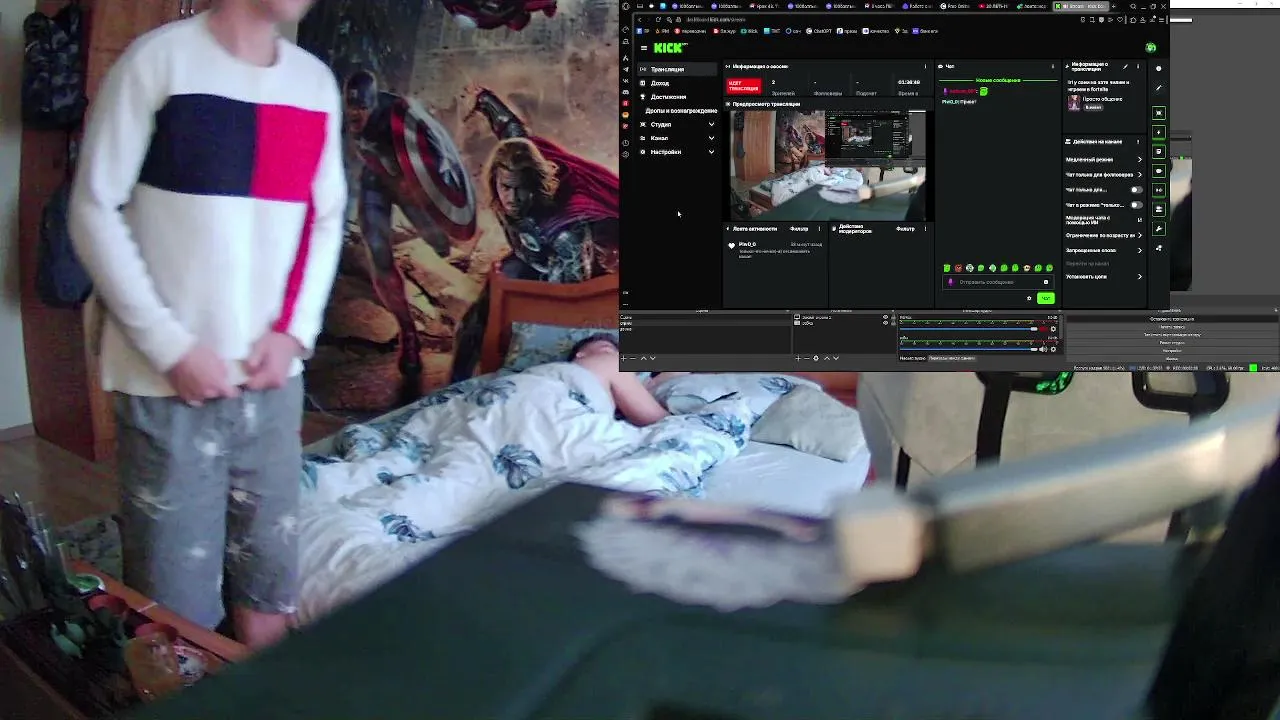This screenshot has width=1280, height=720.
Task: Edit stream information with pencil icon
Action: coord(1126,66)
